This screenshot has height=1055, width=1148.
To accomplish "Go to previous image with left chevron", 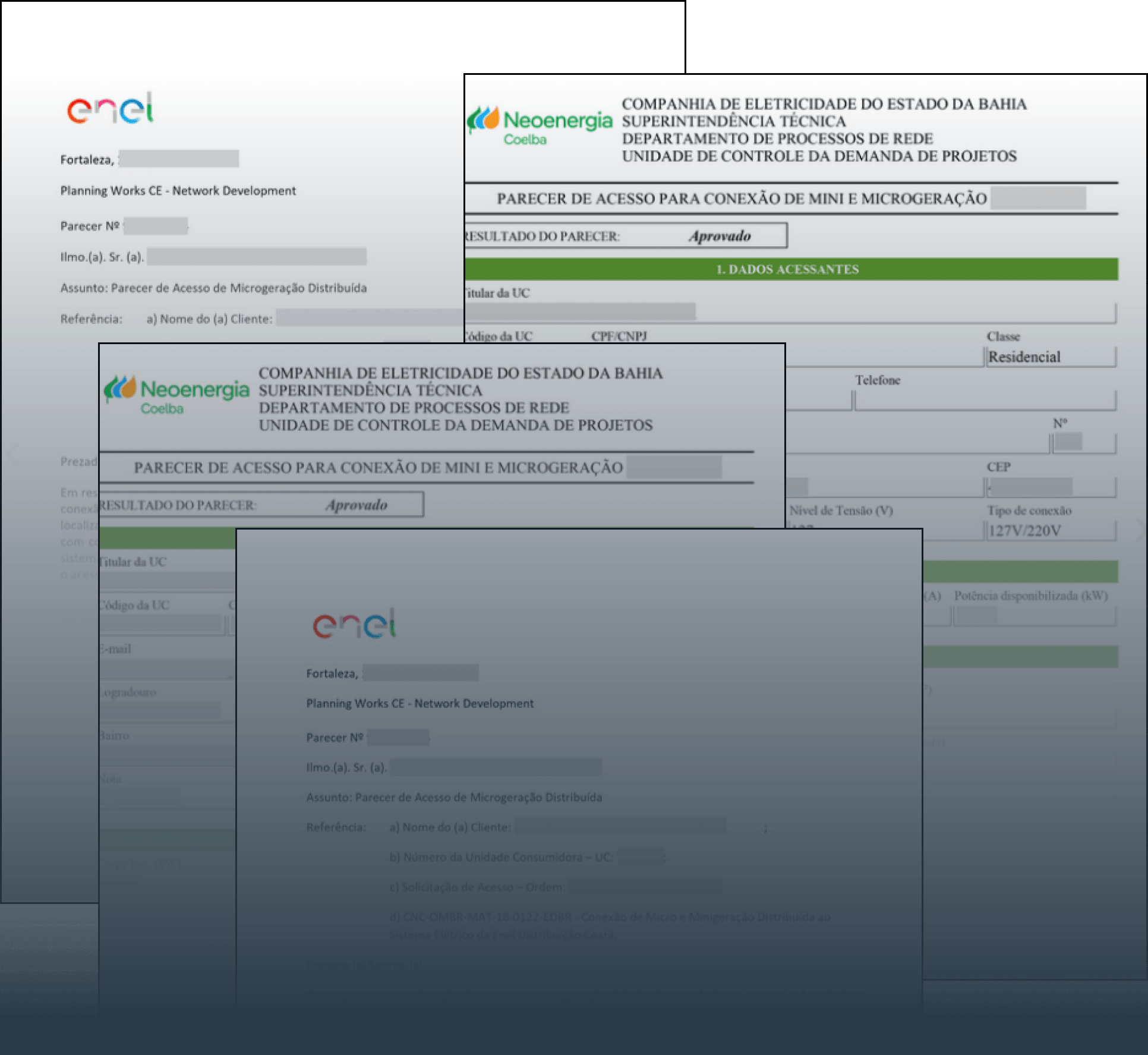I will [x=13, y=454].
